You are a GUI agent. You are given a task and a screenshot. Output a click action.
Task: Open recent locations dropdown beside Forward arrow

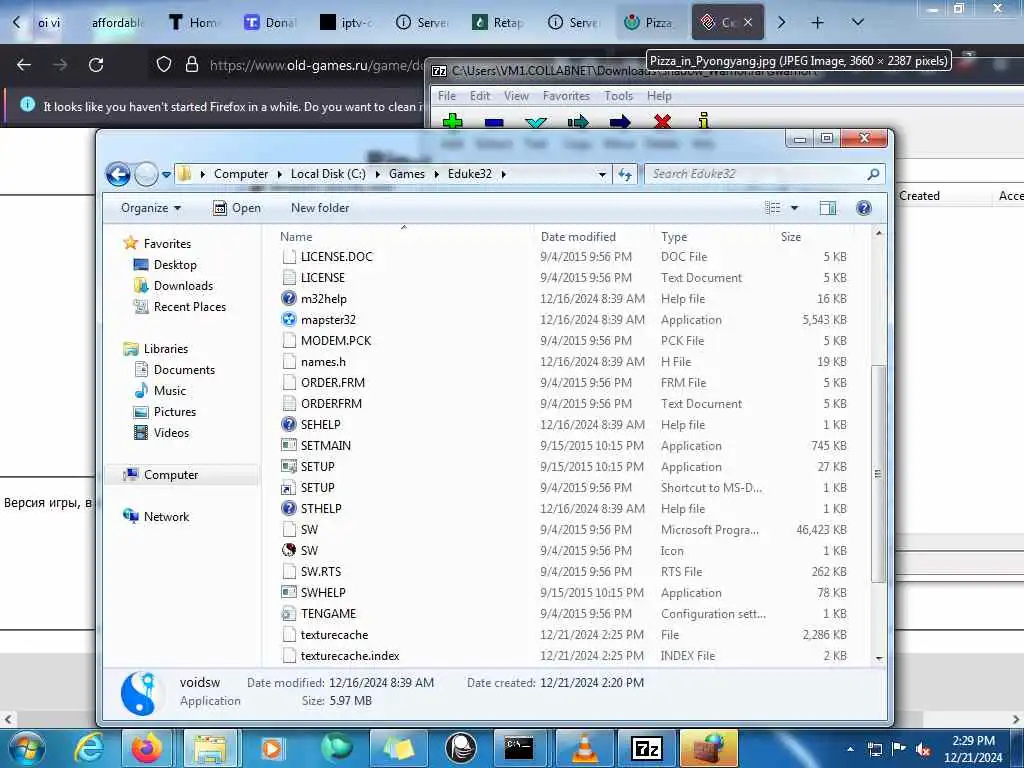167,174
